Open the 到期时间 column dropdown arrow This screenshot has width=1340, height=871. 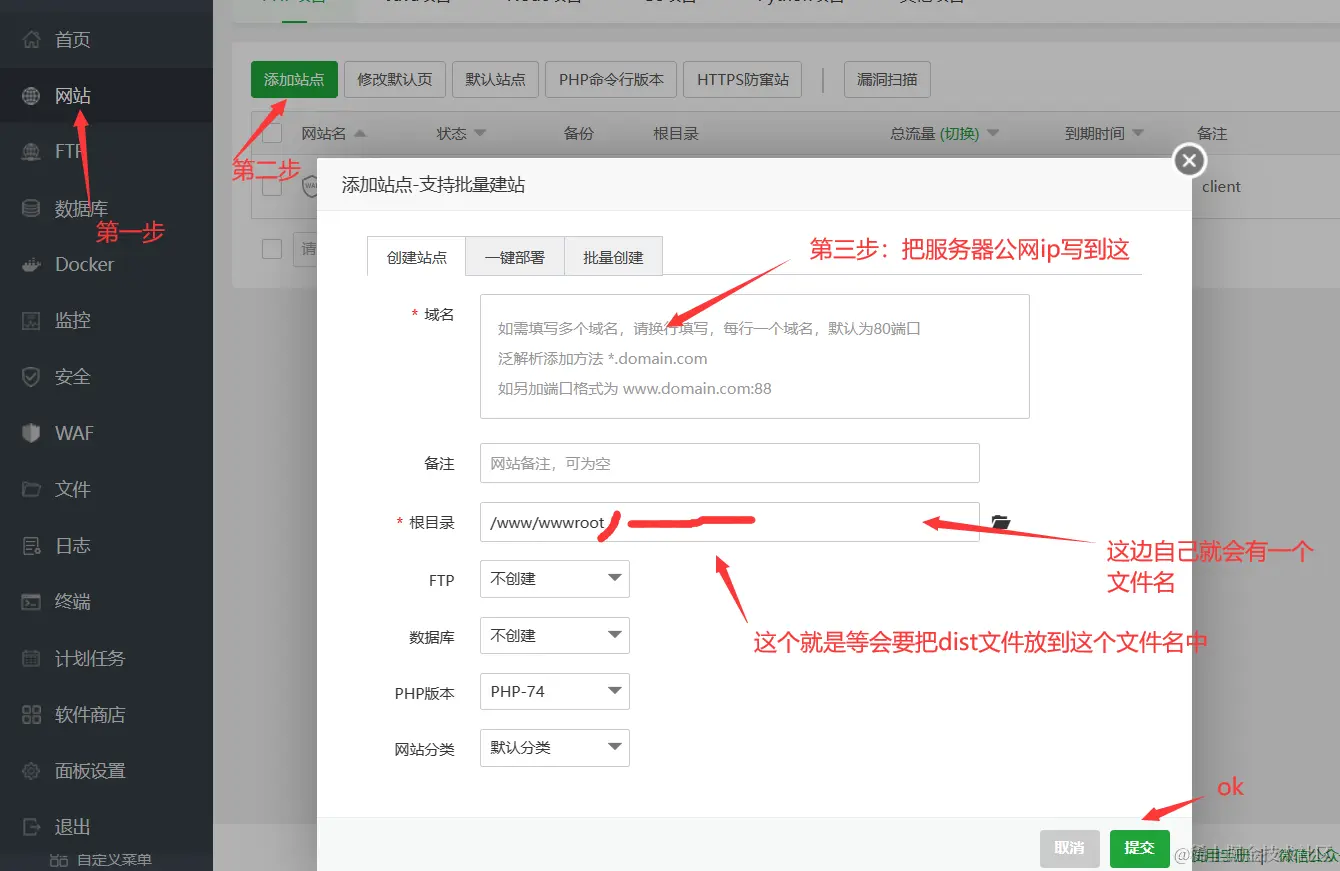tap(1138, 133)
